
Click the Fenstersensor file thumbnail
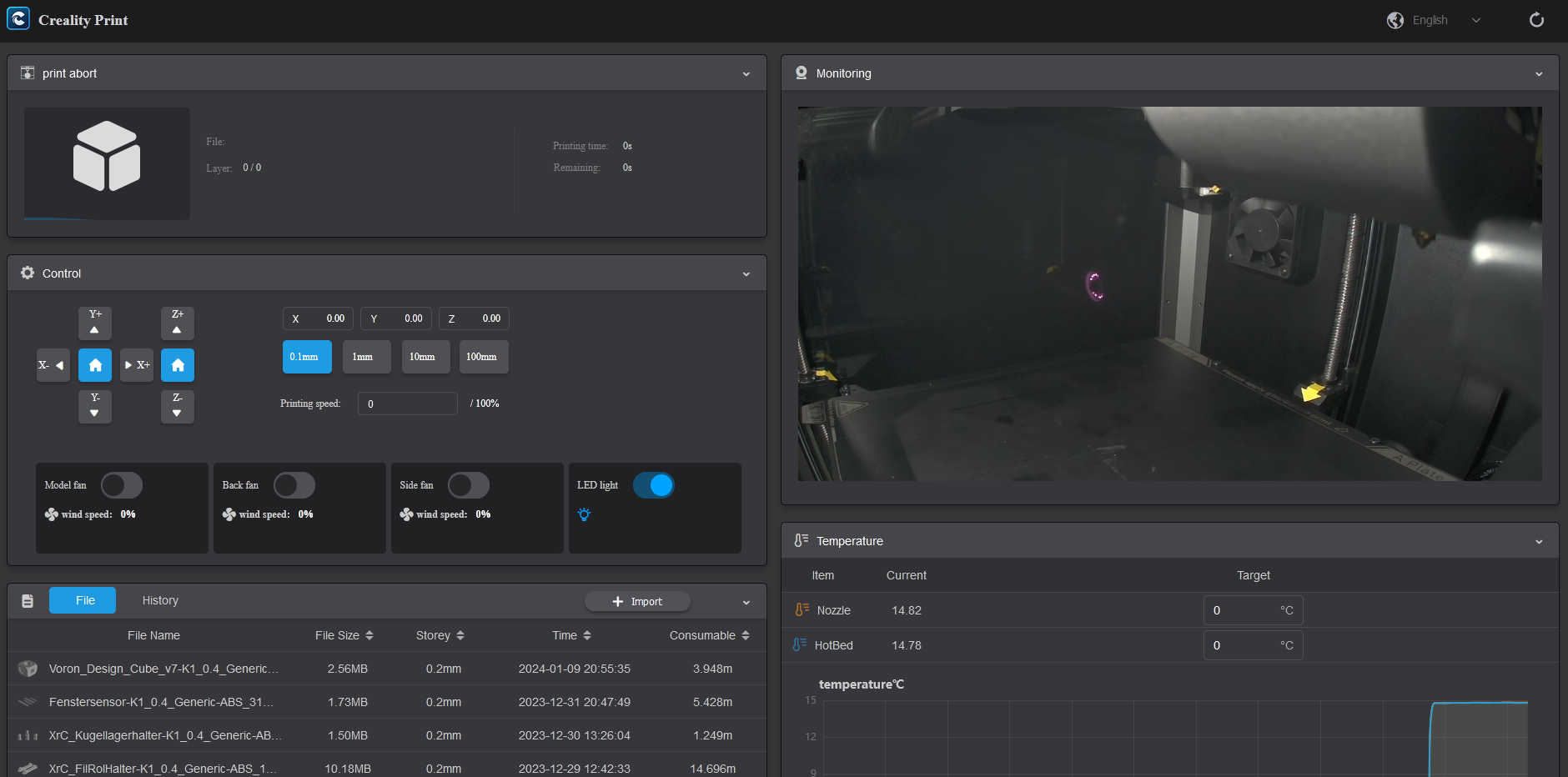pyautogui.click(x=28, y=702)
